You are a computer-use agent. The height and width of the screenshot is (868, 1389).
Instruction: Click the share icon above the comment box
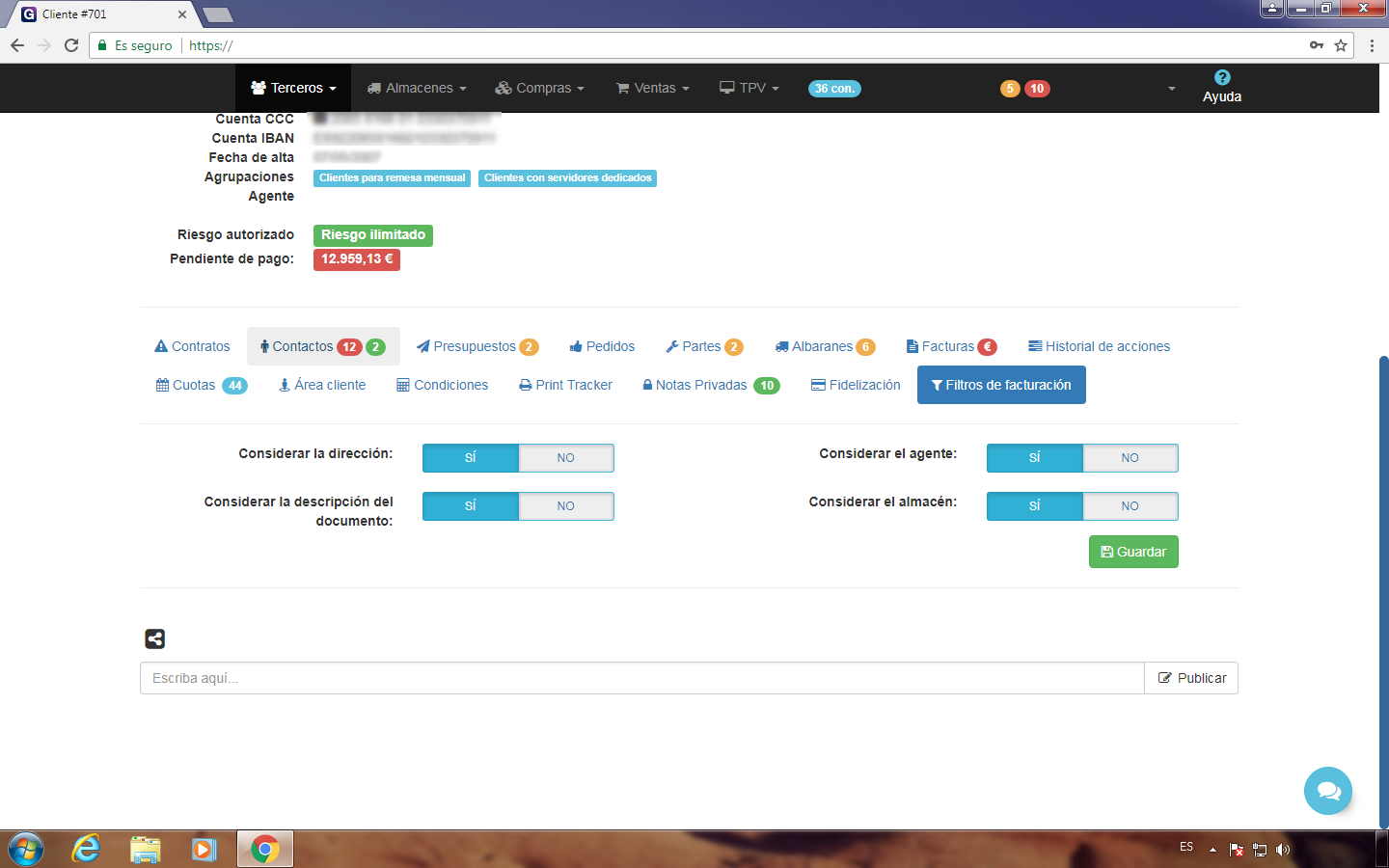pyautogui.click(x=154, y=638)
